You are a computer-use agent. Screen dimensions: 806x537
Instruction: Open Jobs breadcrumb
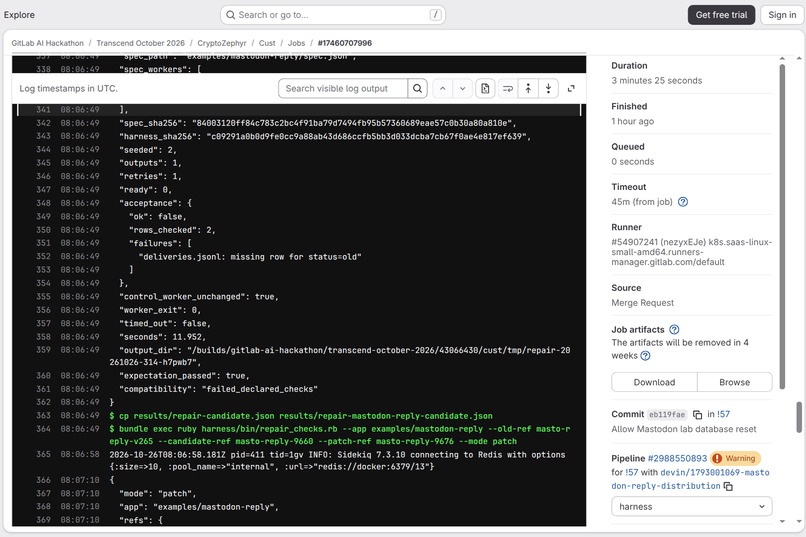pyautogui.click(x=297, y=43)
